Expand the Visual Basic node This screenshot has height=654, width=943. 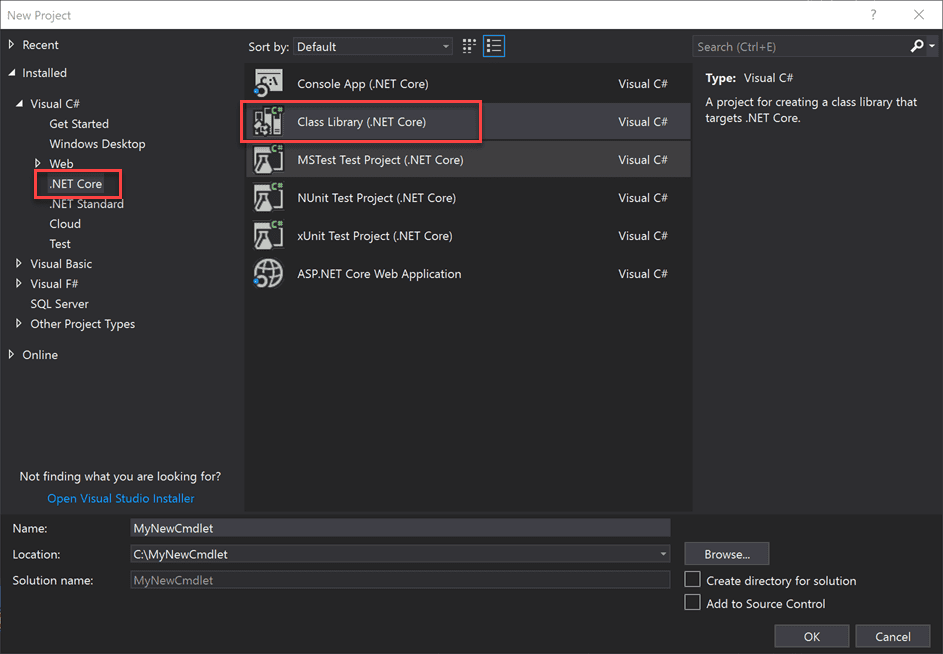point(19,264)
